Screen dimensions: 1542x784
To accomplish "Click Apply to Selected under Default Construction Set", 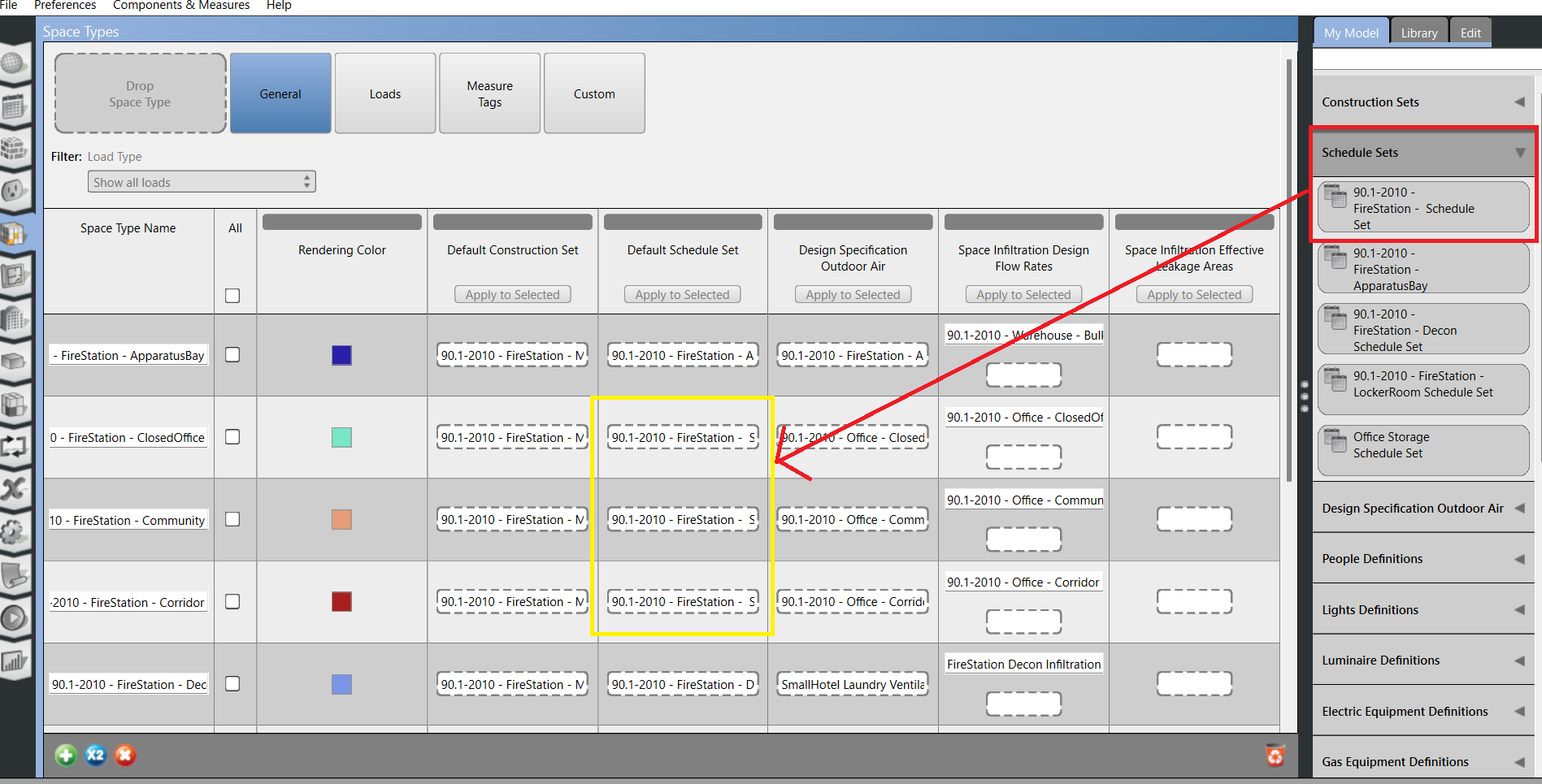I will [x=513, y=295].
